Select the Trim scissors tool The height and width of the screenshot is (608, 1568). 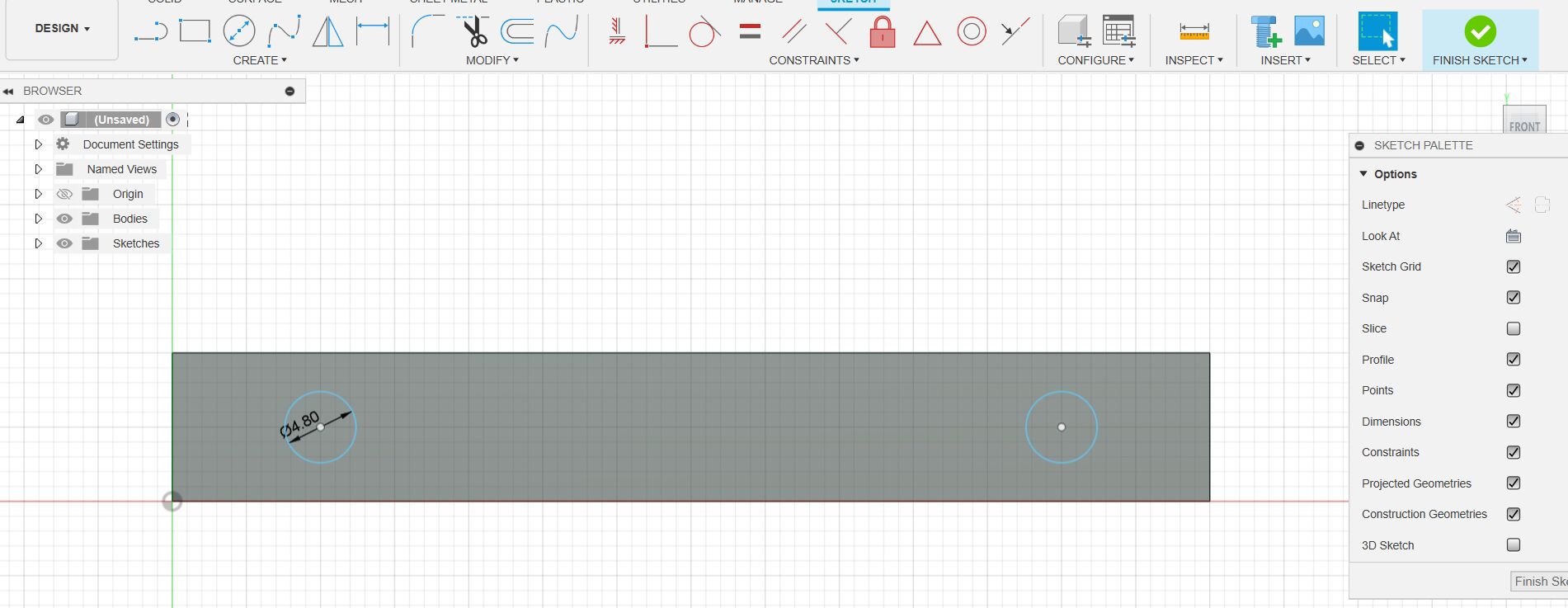click(473, 31)
